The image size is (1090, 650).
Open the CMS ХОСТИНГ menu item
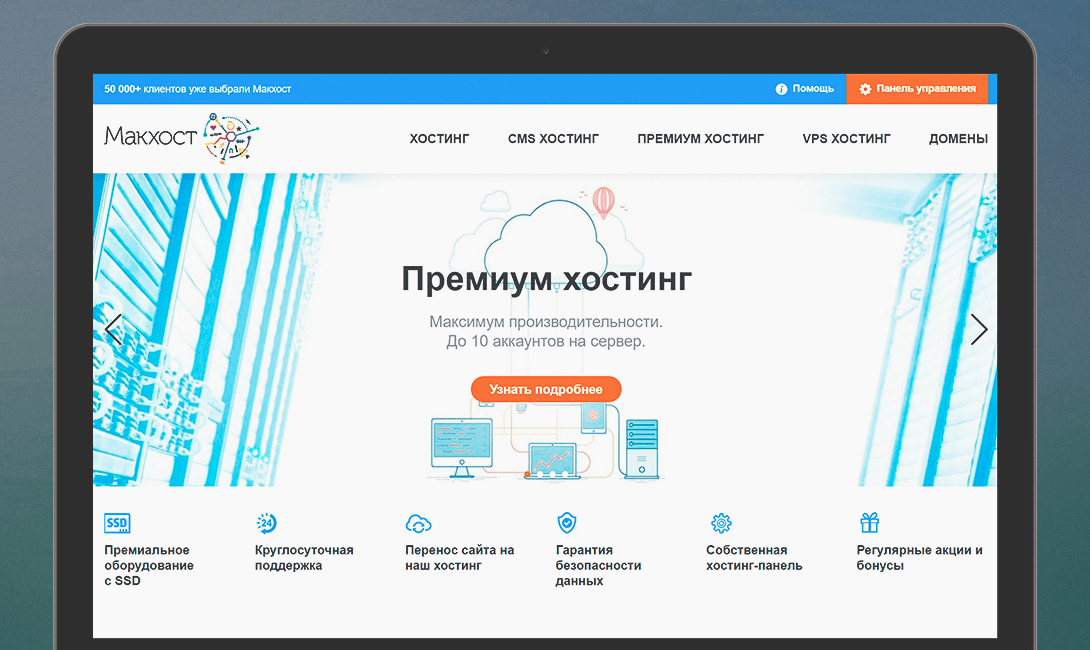coord(553,139)
